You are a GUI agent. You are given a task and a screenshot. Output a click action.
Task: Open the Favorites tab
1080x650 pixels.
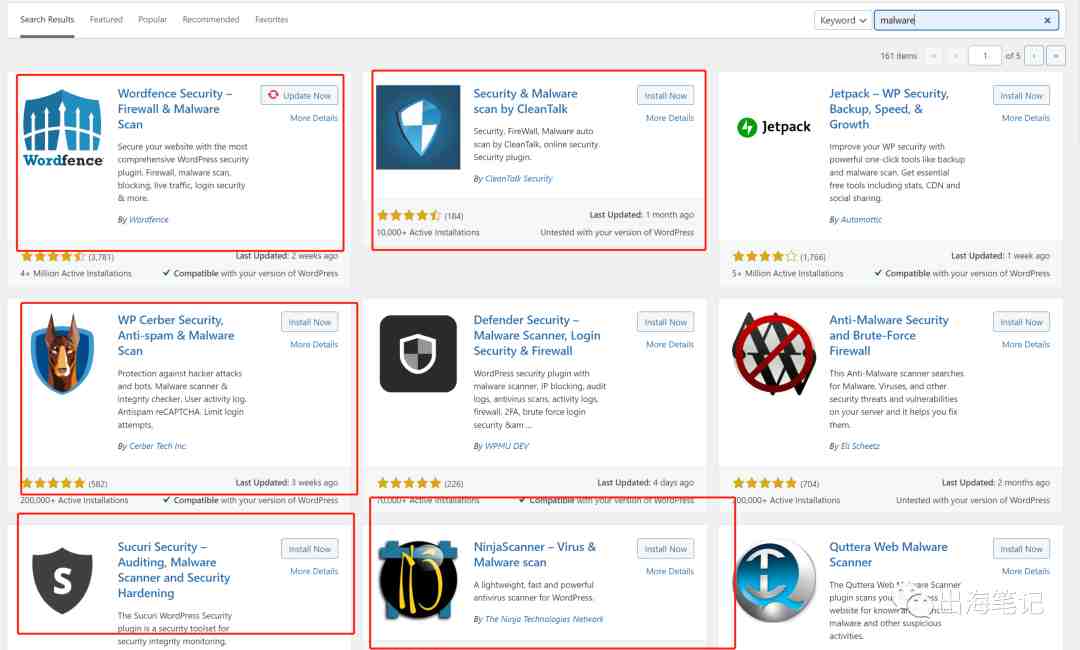click(x=271, y=19)
